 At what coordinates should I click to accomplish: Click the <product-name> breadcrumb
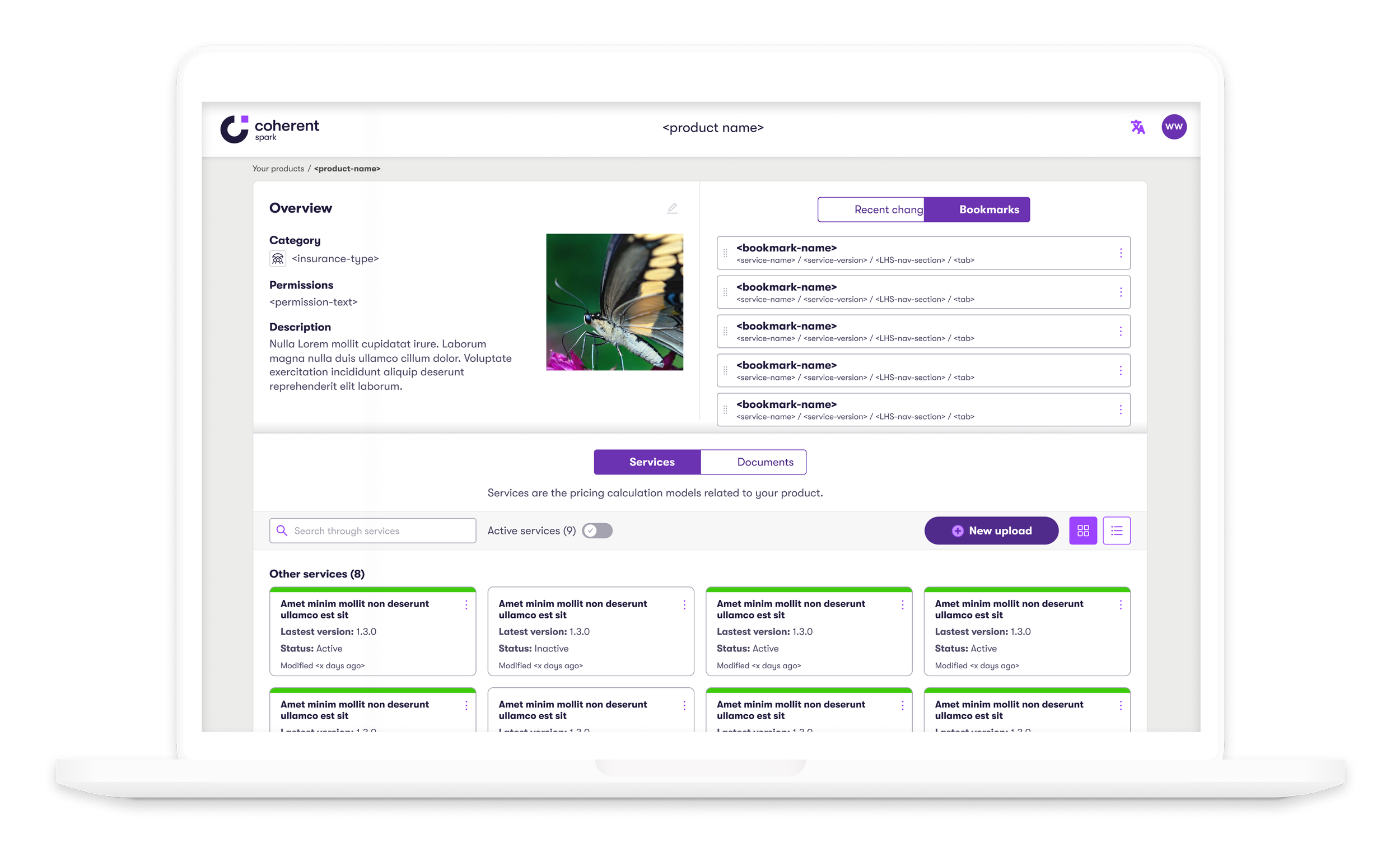(347, 169)
